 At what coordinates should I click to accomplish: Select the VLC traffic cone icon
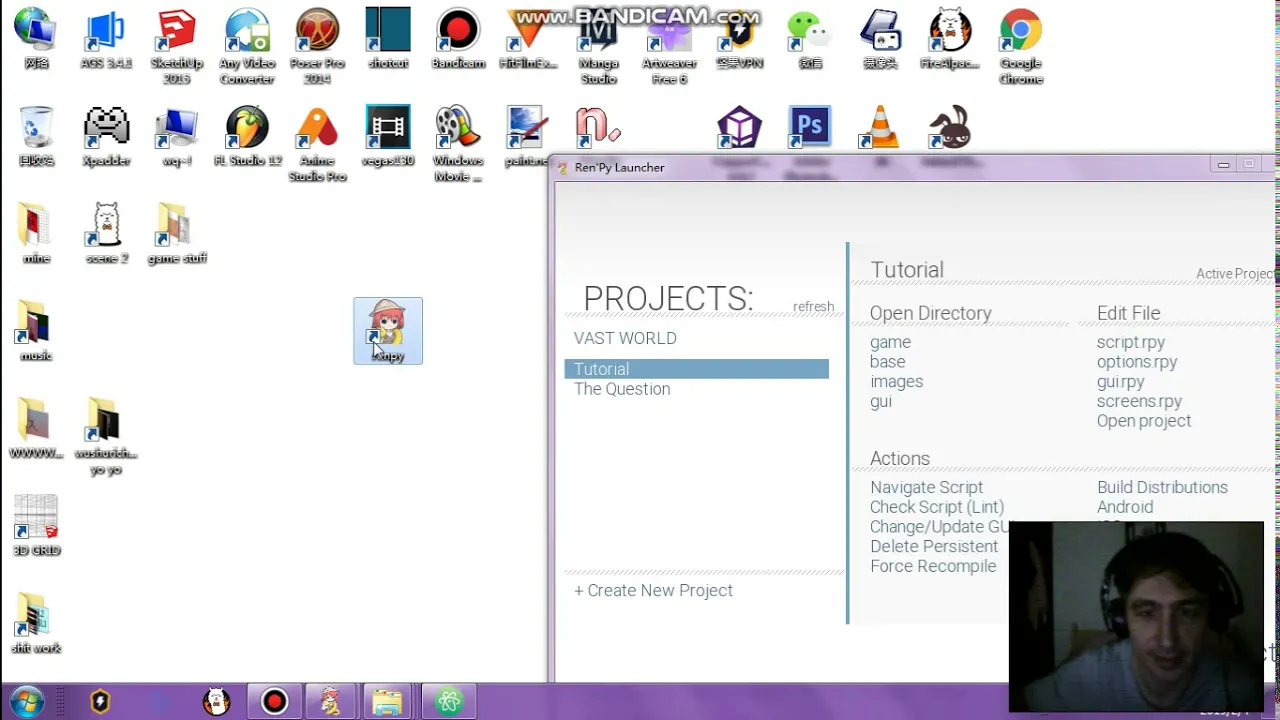pyautogui.click(x=880, y=130)
